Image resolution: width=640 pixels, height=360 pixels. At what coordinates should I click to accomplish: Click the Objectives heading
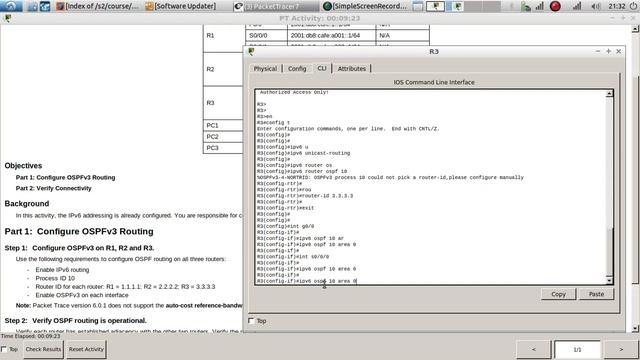[x=23, y=166]
